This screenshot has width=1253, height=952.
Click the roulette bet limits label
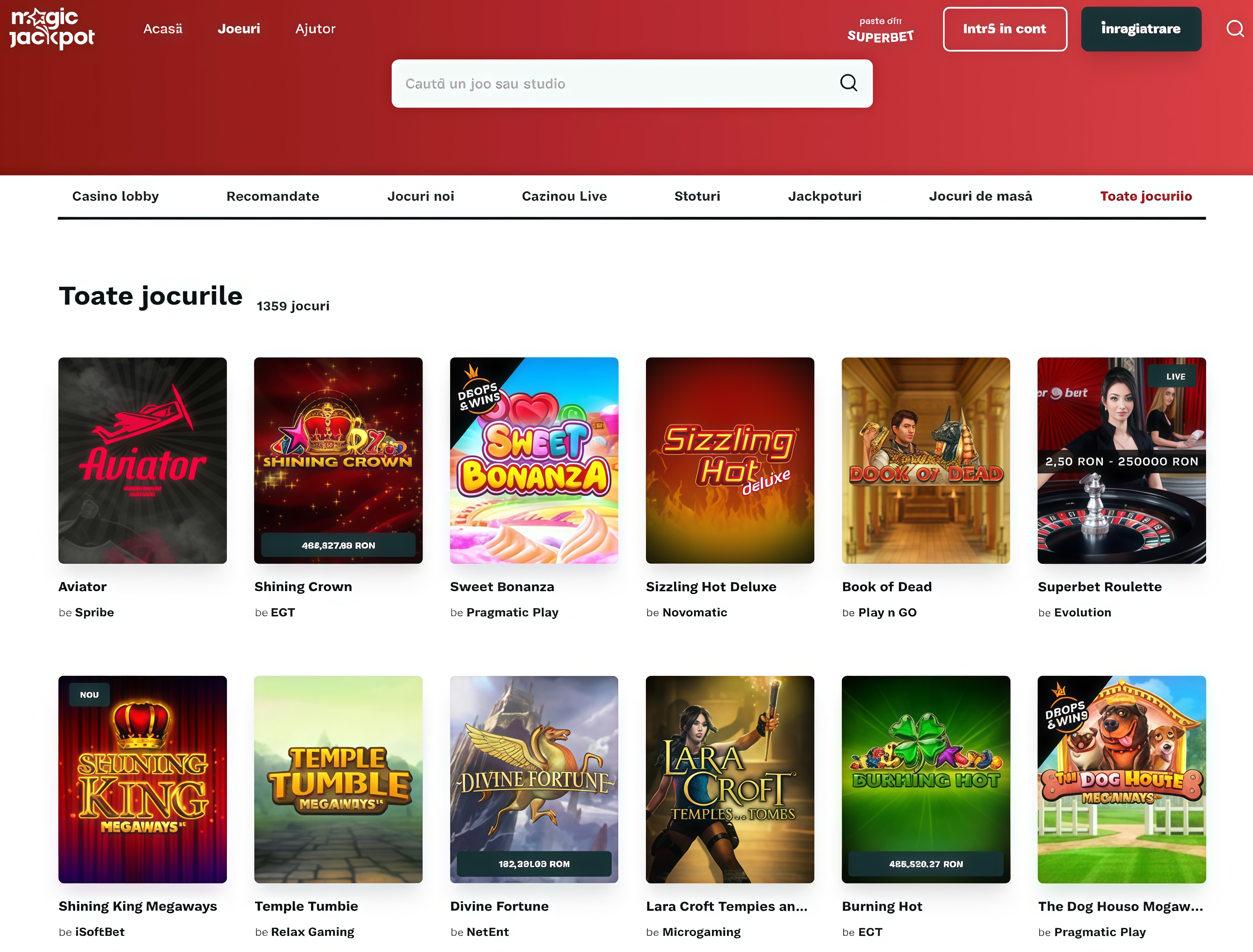(1122, 461)
